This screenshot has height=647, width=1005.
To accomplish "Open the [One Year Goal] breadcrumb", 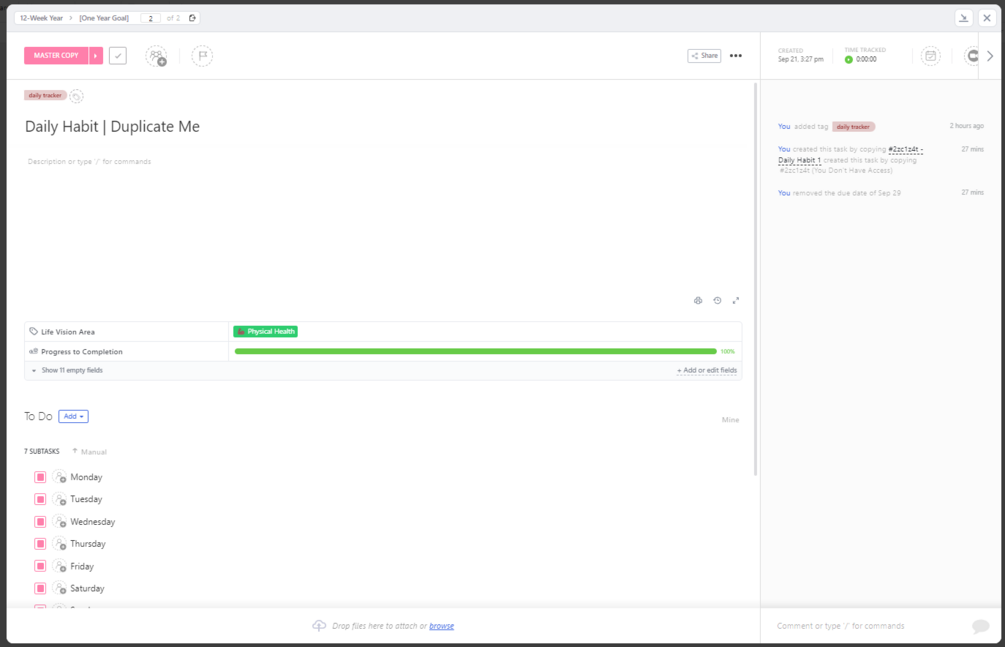I will pos(104,18).
